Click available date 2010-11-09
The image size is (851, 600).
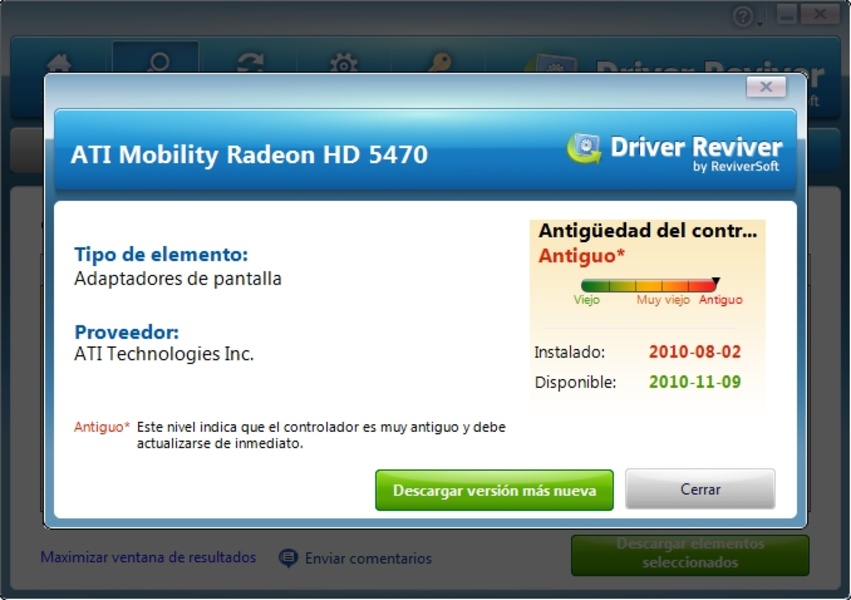pyautogui.click(x=695, y=382)
